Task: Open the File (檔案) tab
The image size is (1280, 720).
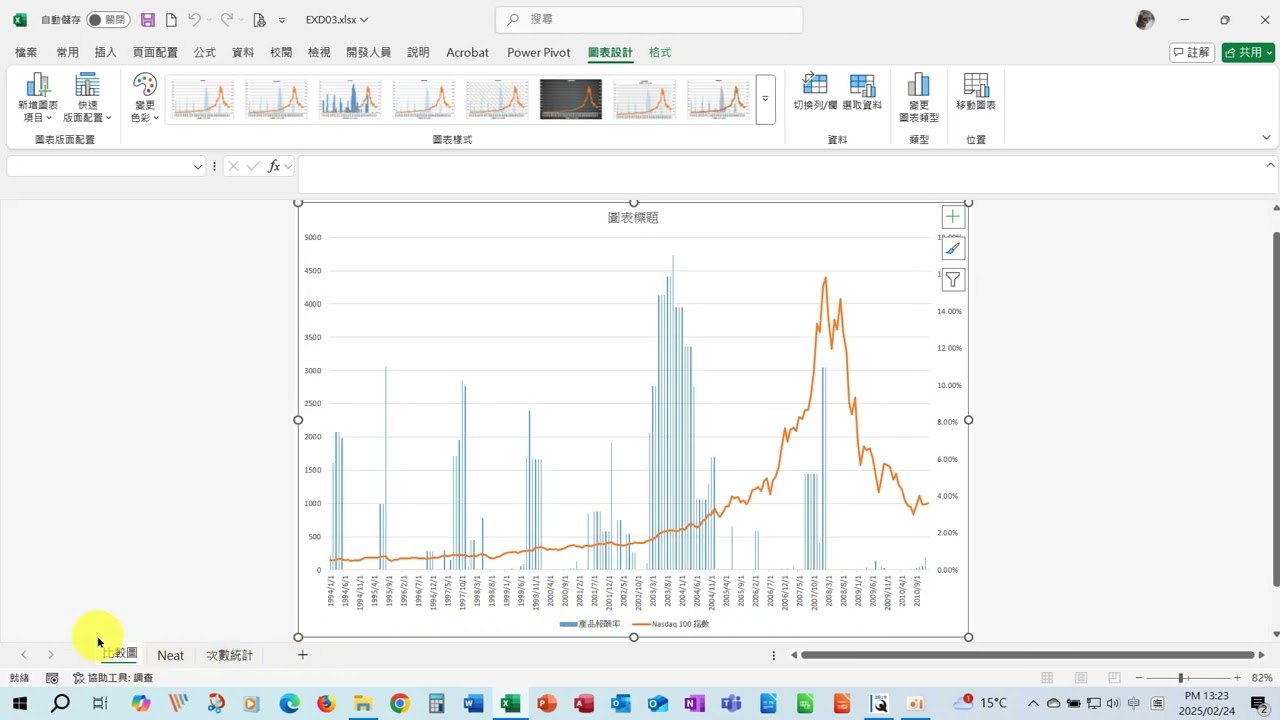Action: (x=26, y=52)
